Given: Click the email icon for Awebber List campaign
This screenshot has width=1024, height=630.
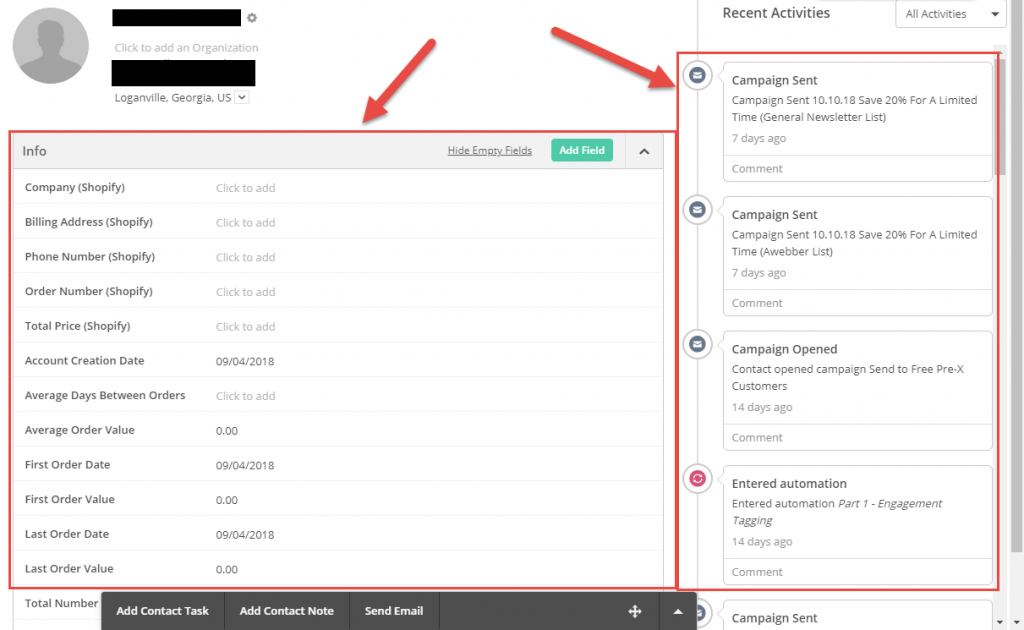Looking at the screenshot, I should (x=697, y=210).
